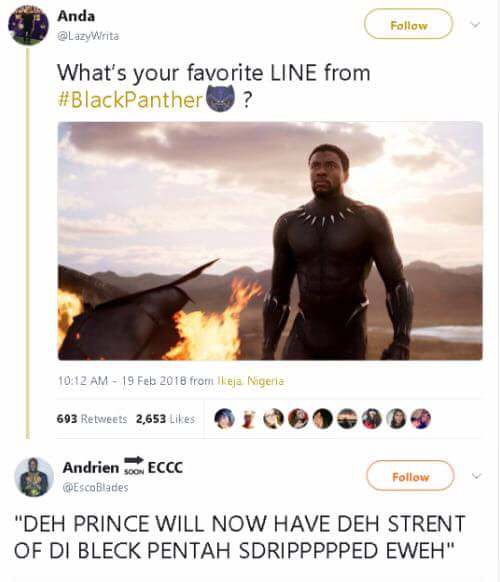Open fifth liker's dark-haired avatar

323,419
